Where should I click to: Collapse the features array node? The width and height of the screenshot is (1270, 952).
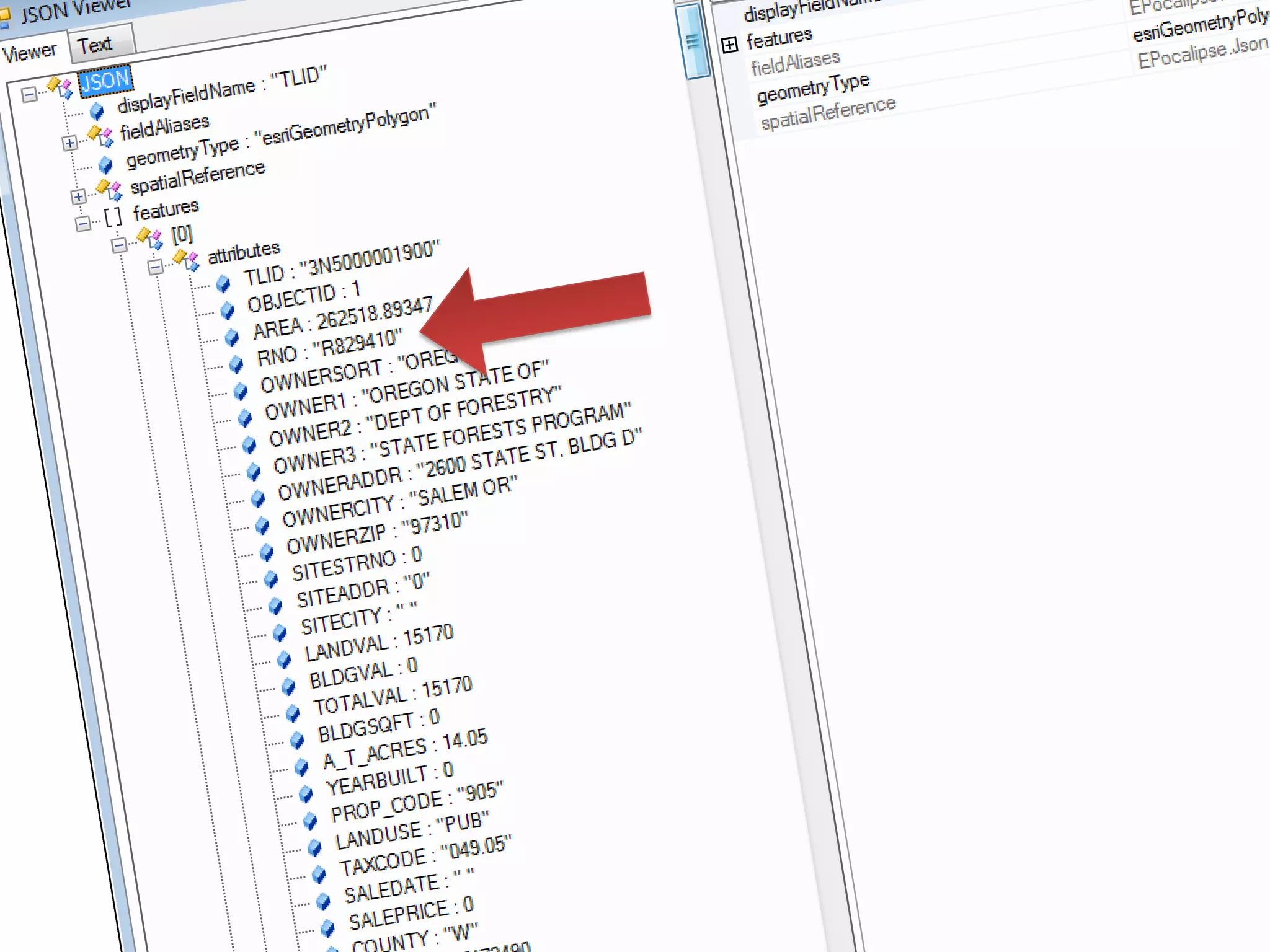[x=82, y=223]
